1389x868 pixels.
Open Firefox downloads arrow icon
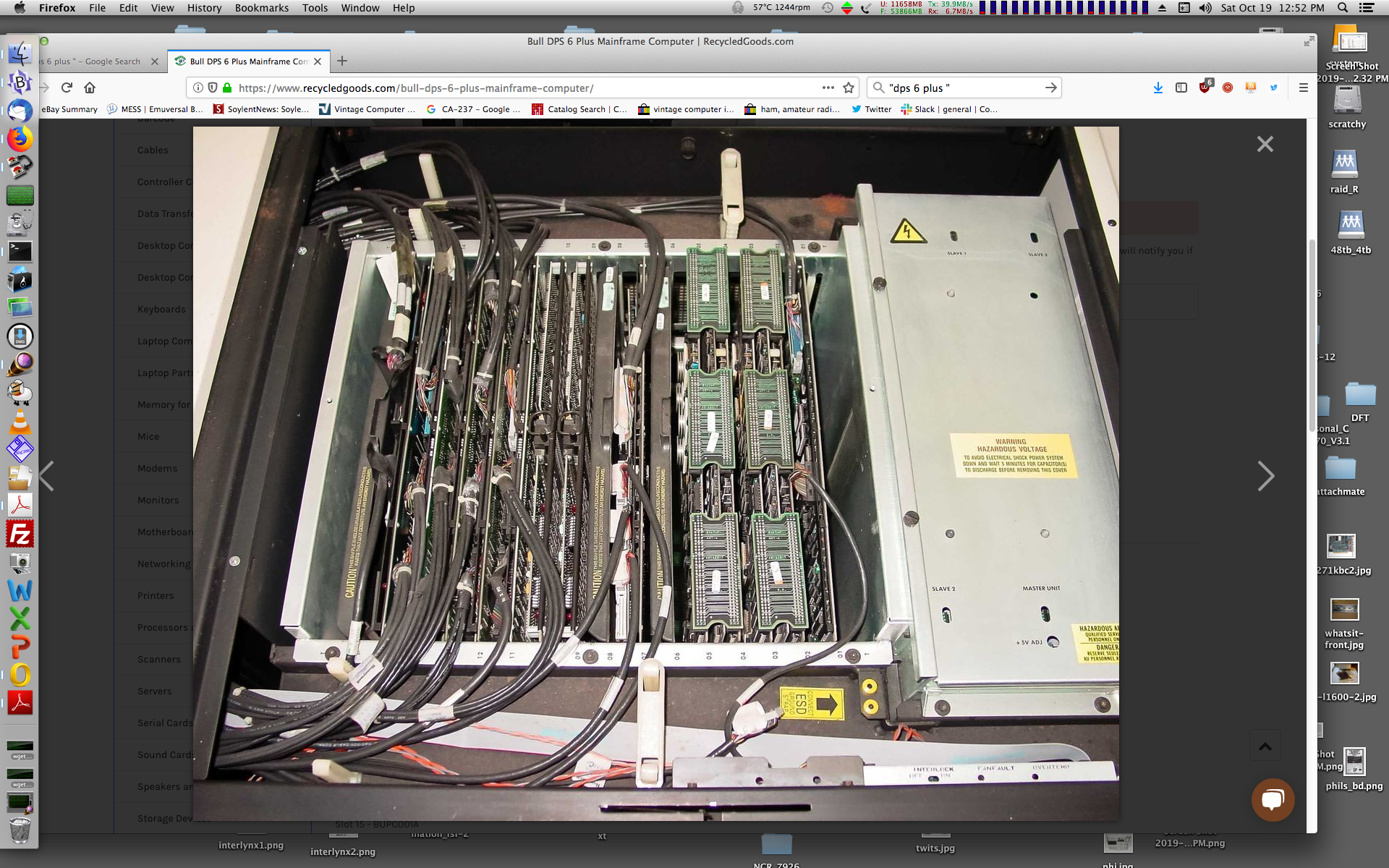[x=1157, y=88]
